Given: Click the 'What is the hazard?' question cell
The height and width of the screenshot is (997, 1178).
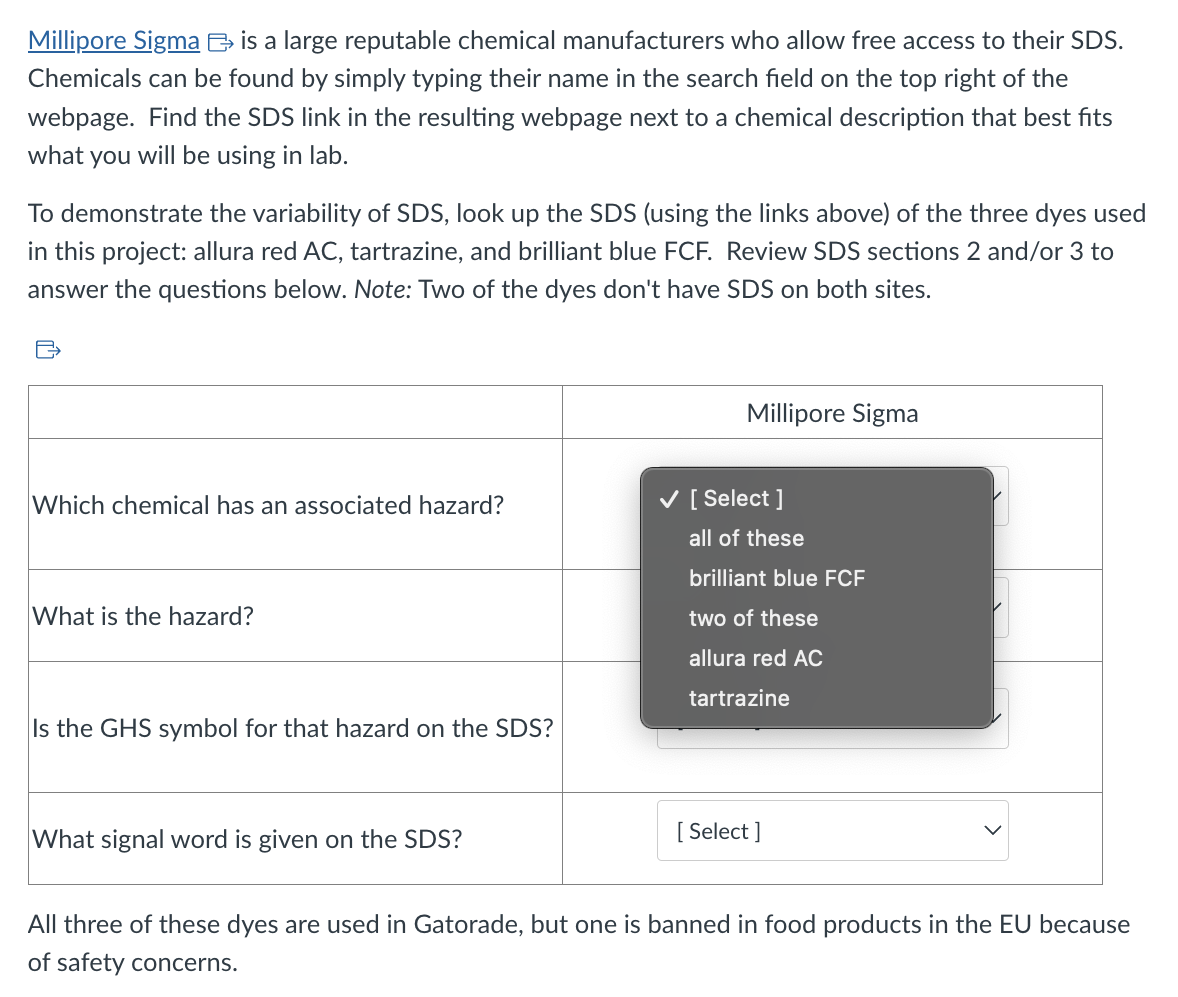Looking at the screenshot, I should click(295, 615).
